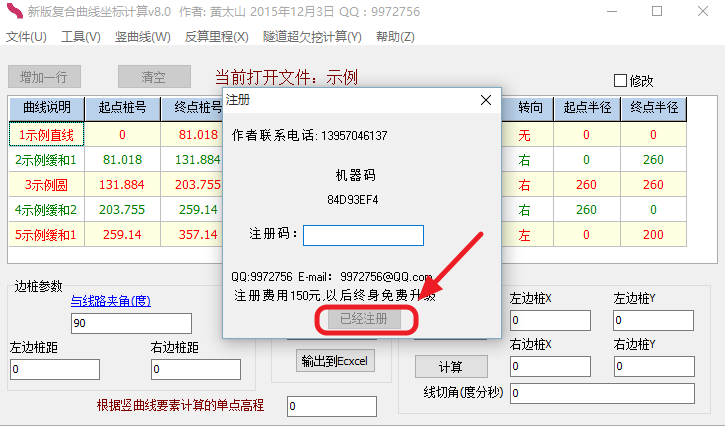
Task: Click the 已经注册 button
Action: point(364,319)
